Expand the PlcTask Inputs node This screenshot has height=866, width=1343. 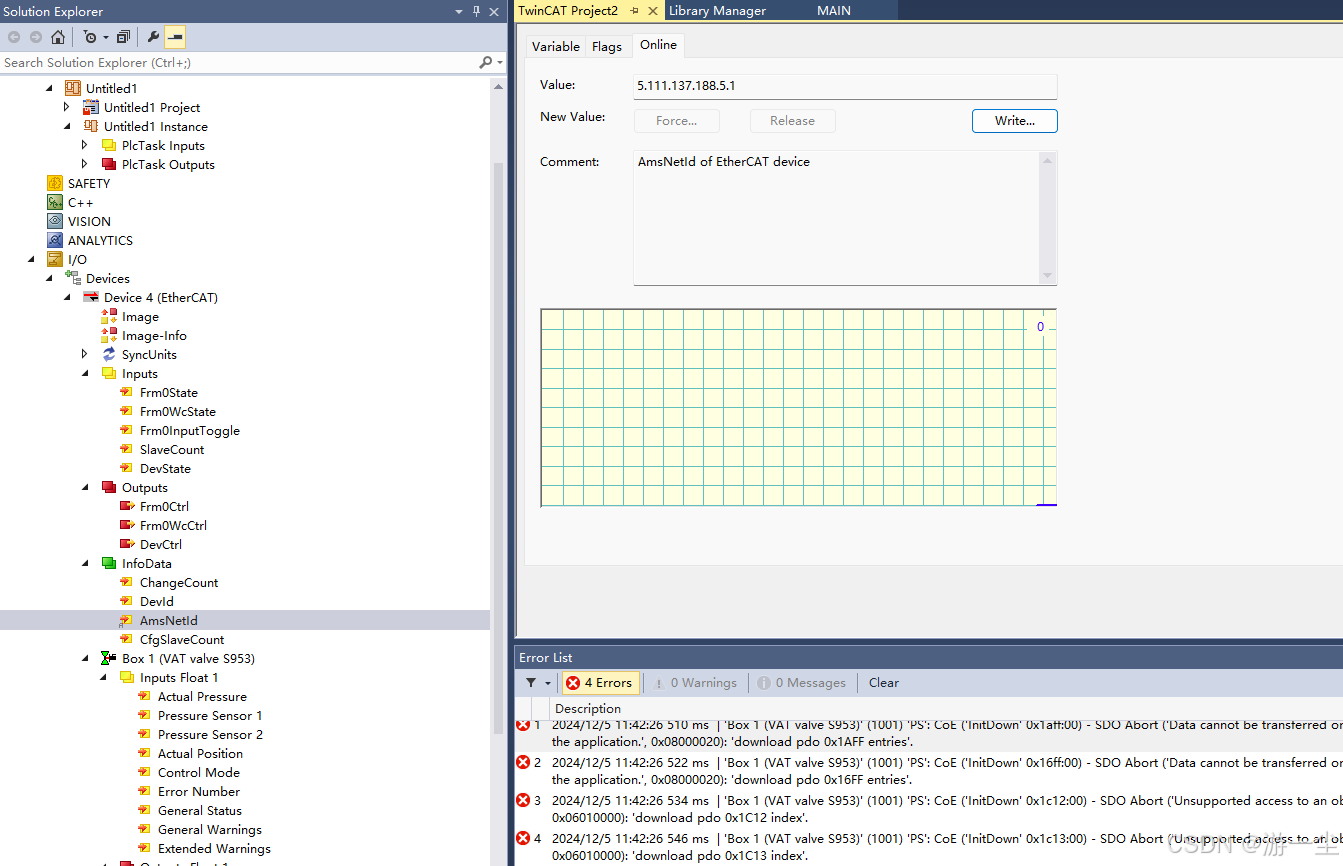click(x=84, y=145)
